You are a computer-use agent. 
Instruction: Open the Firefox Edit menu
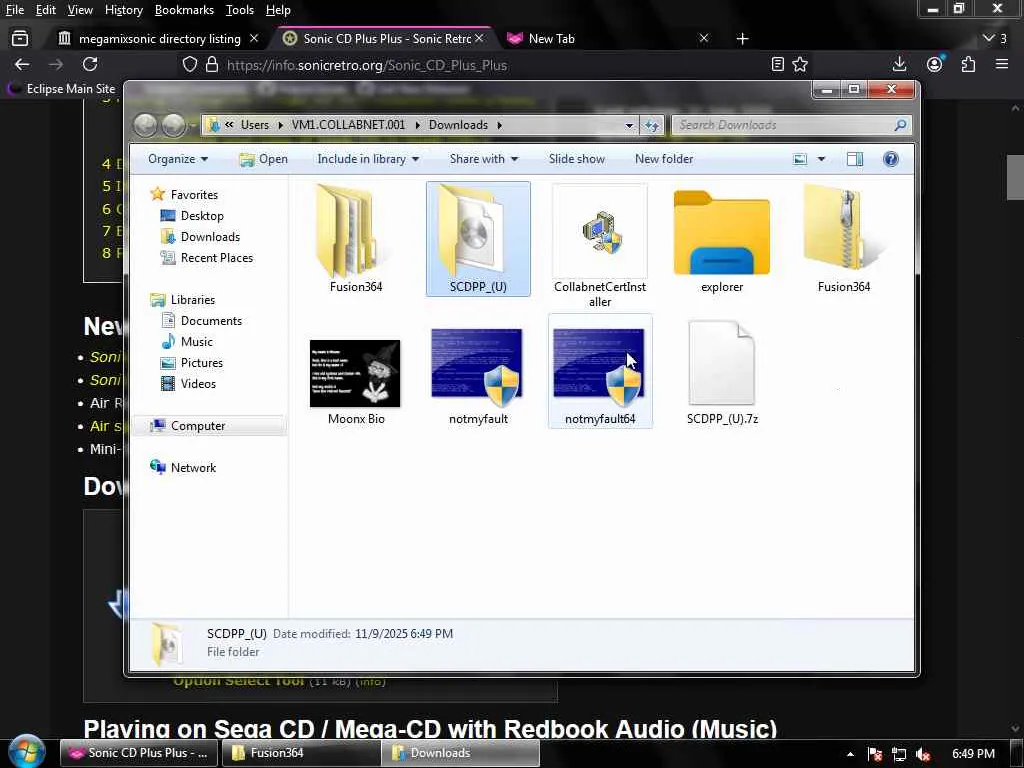pyautogui.click(x=45, y=10)
